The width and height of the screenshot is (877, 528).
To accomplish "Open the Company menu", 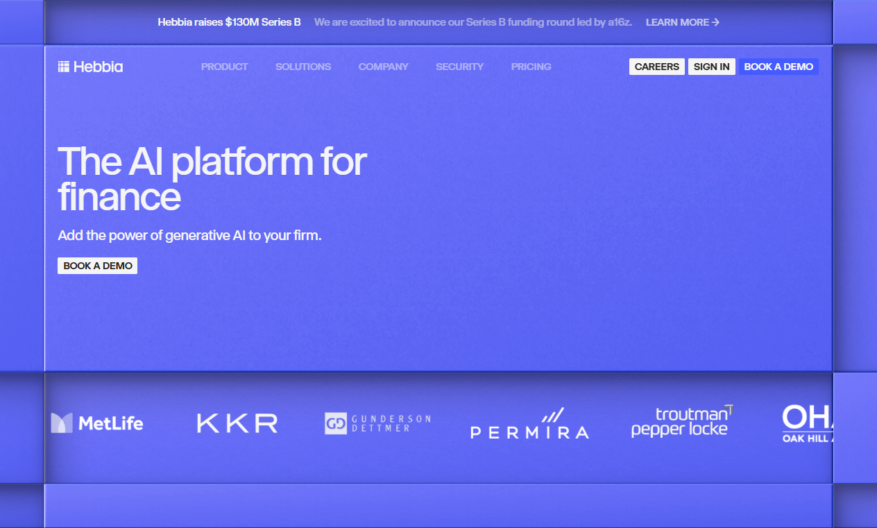I will (383, 67).
